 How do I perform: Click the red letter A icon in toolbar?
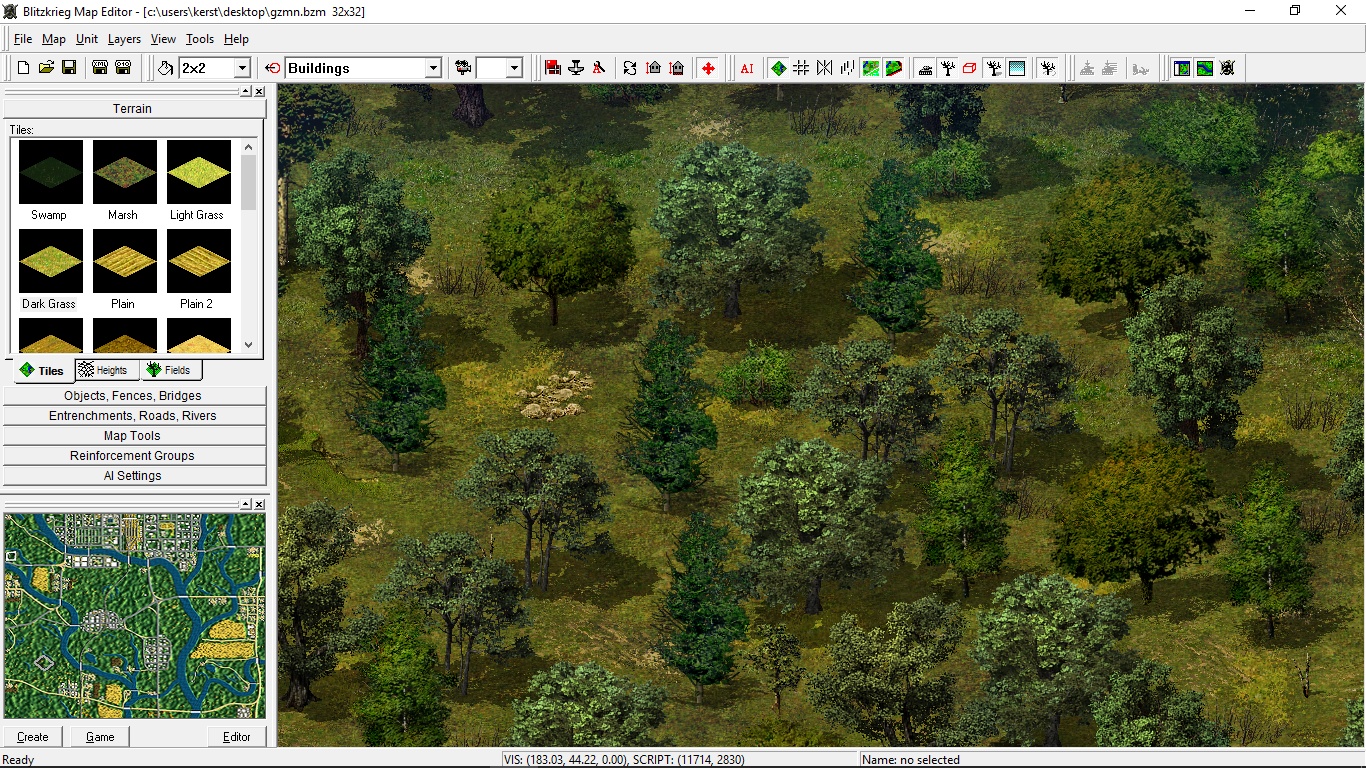[x=599, y=68]
